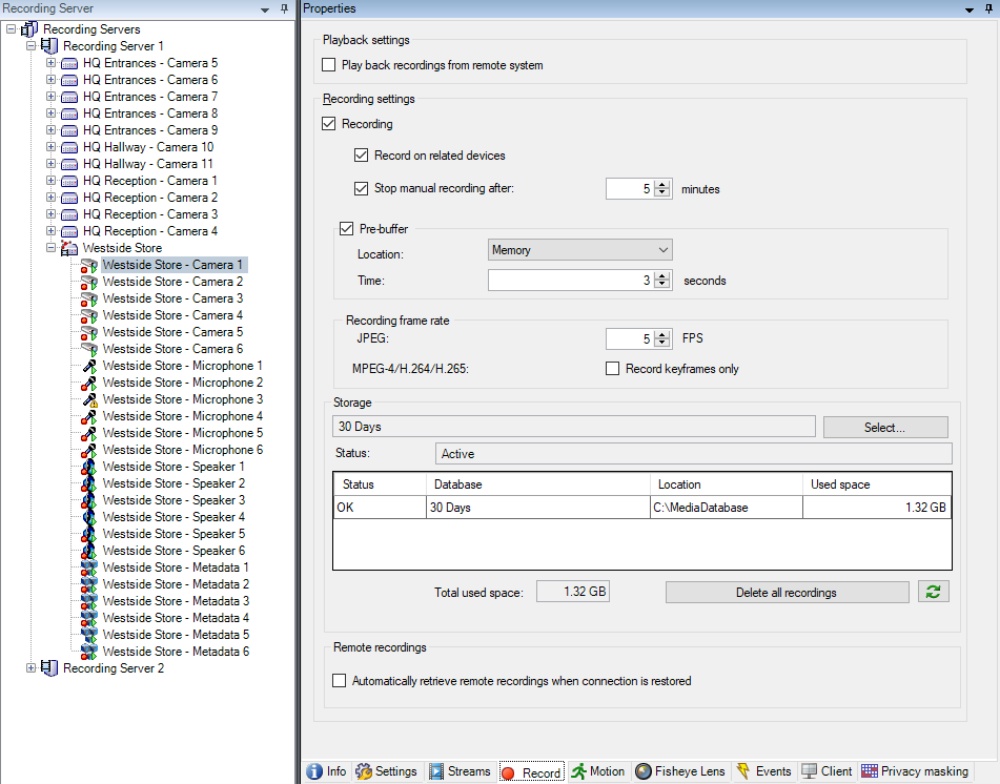Toggle Record keyframes only checkbox
The width and height of the screenshot is (1000, 784).
613,369
